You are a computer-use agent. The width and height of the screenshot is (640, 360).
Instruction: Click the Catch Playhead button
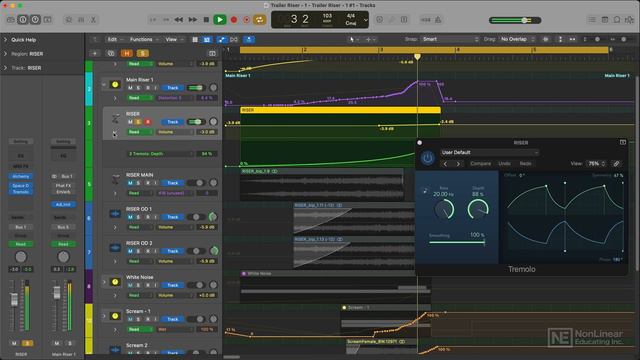[249, 40]
